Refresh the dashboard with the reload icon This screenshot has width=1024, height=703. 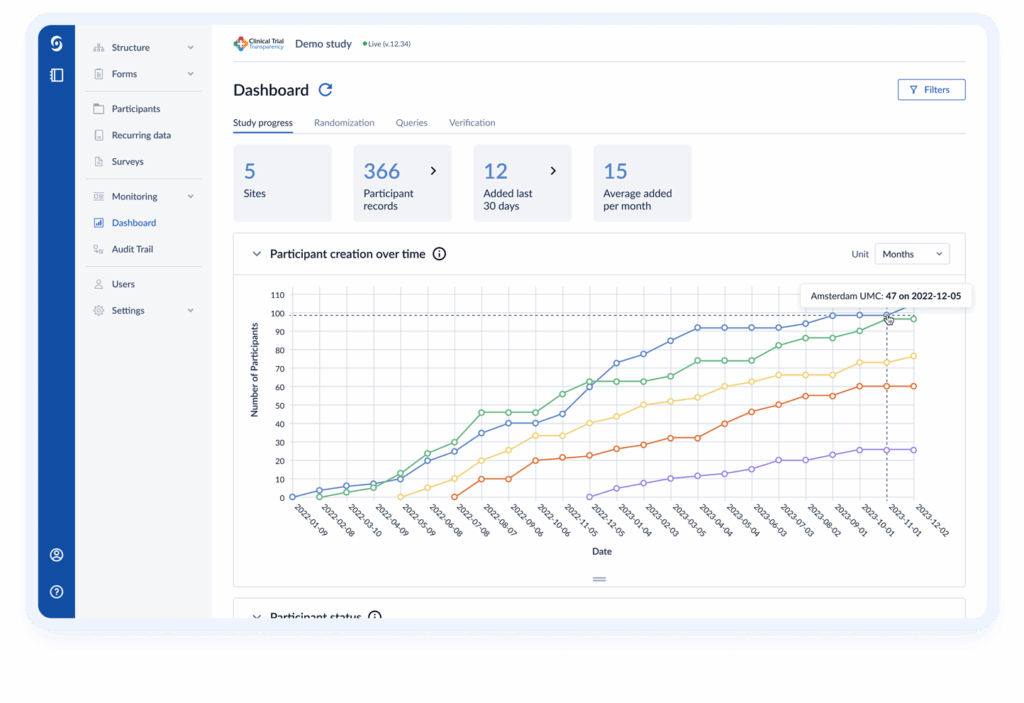click(x=325, y=90)
